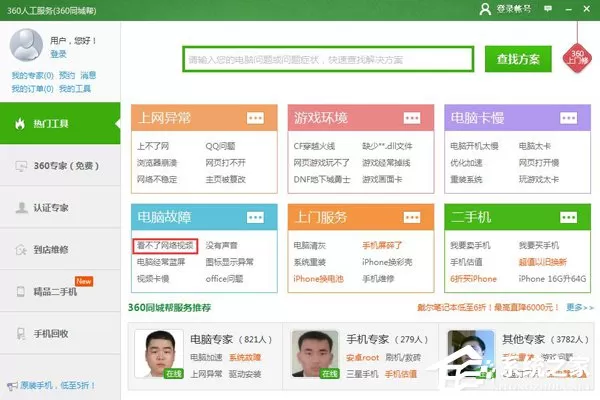The height and width of the screenshot is (400, 600).
Task: Click the QQ问题 link
Action: pos(220,146)
